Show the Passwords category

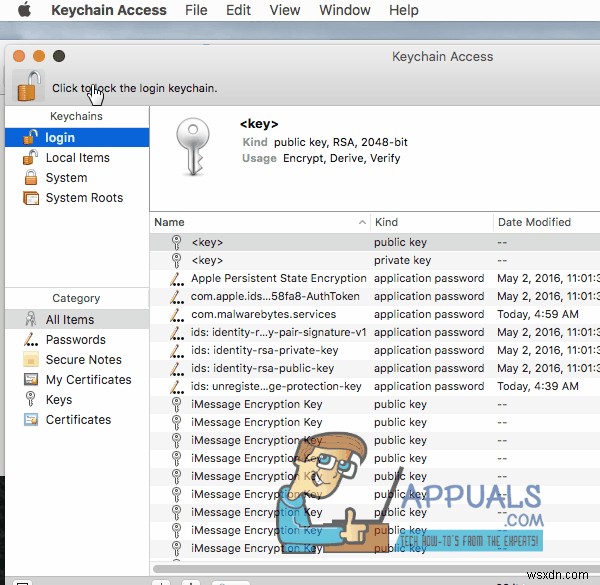pyautogui.click(x=77, y=339)
